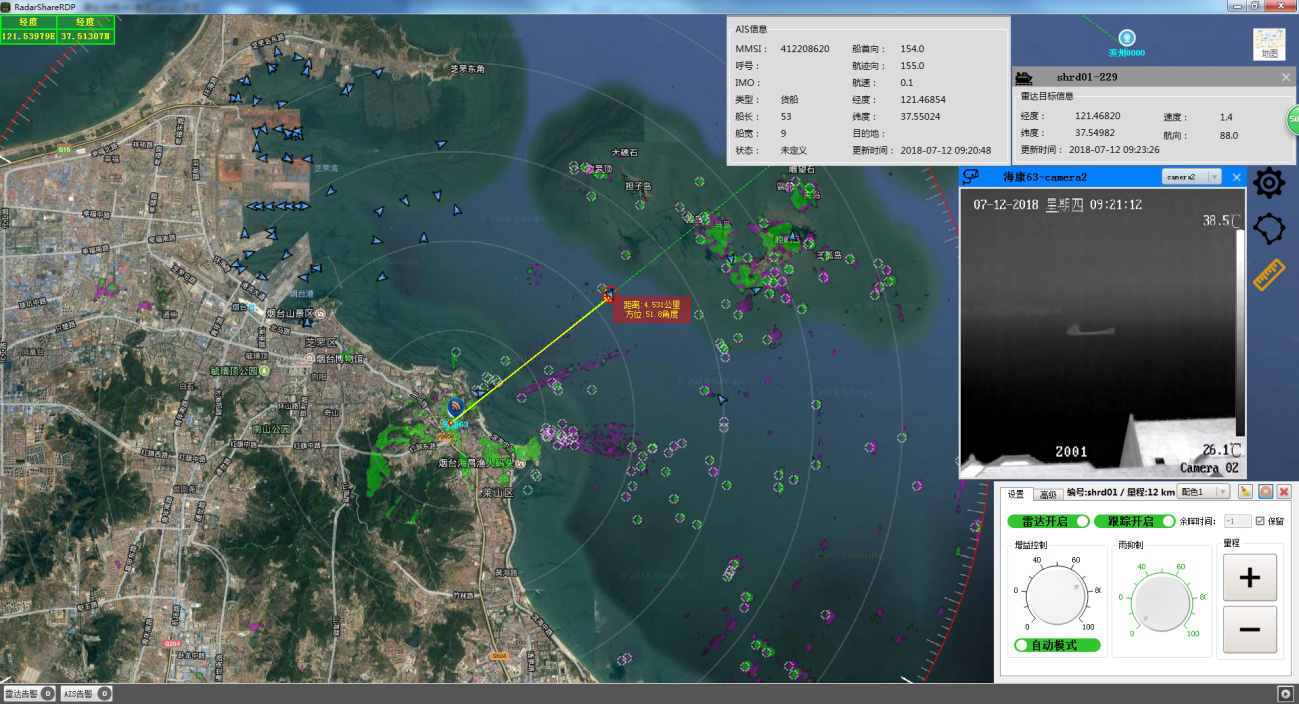Click the broom clear icon in radar panel
This screenshot has width=1299, height=704.
point(1245,492)
